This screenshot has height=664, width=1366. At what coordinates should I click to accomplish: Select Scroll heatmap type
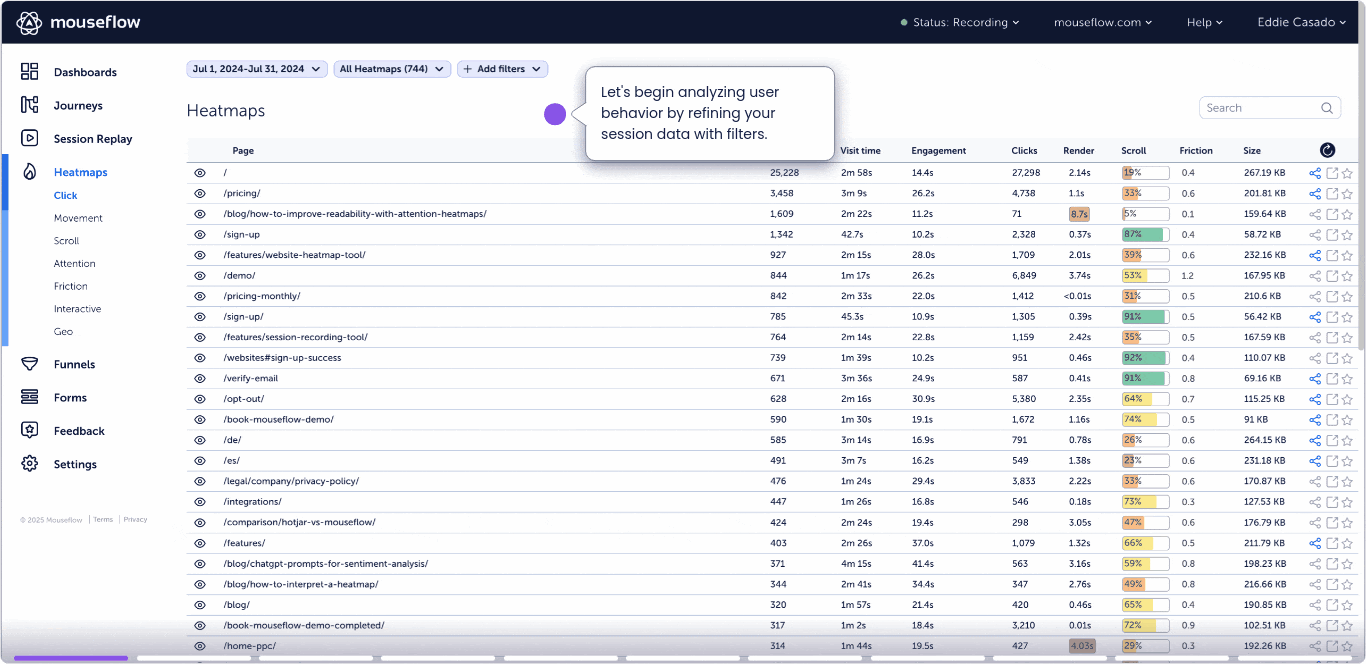pyautogui.click(x=66, y=241)
